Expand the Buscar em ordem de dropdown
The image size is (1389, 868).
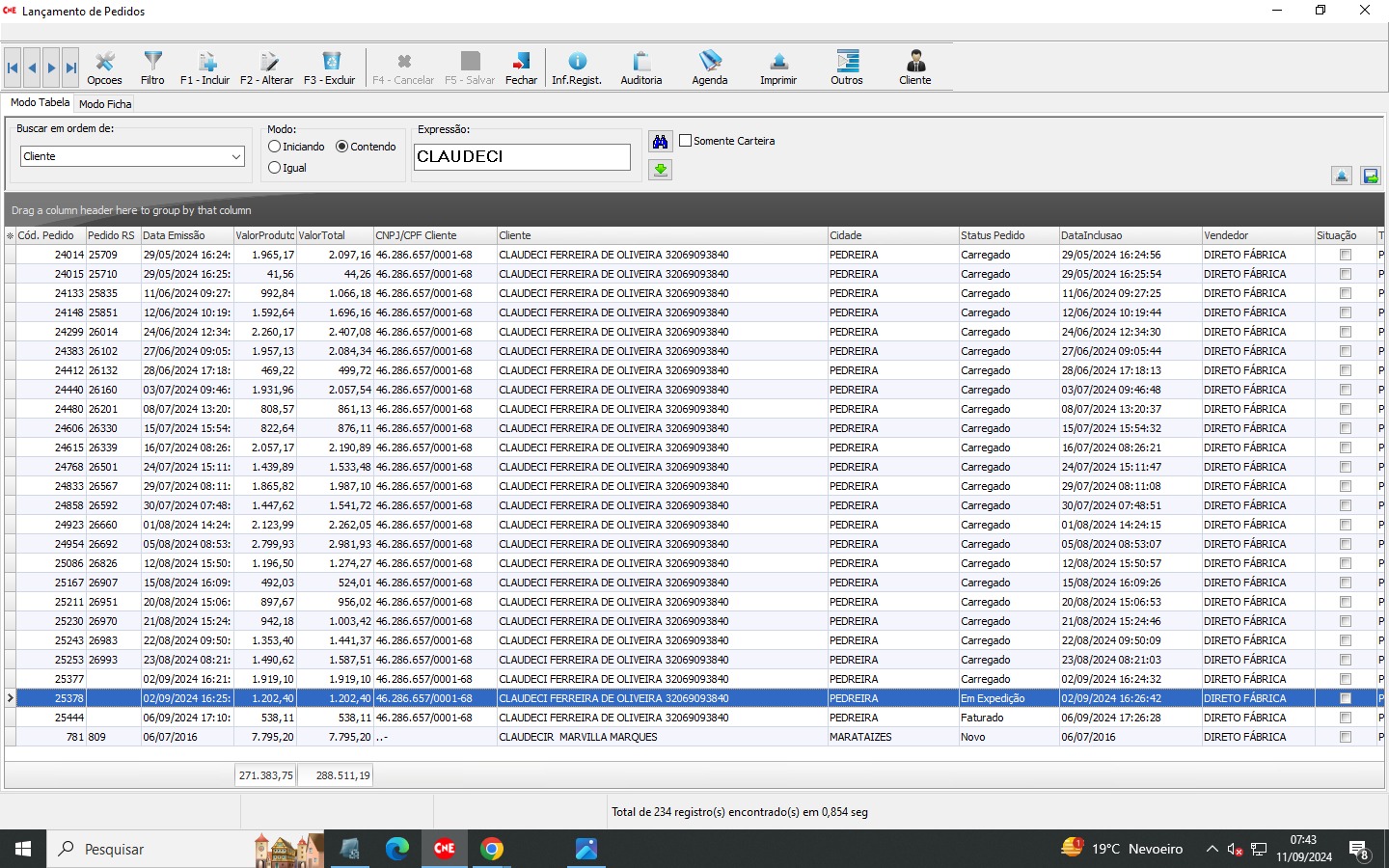[236, 156]
